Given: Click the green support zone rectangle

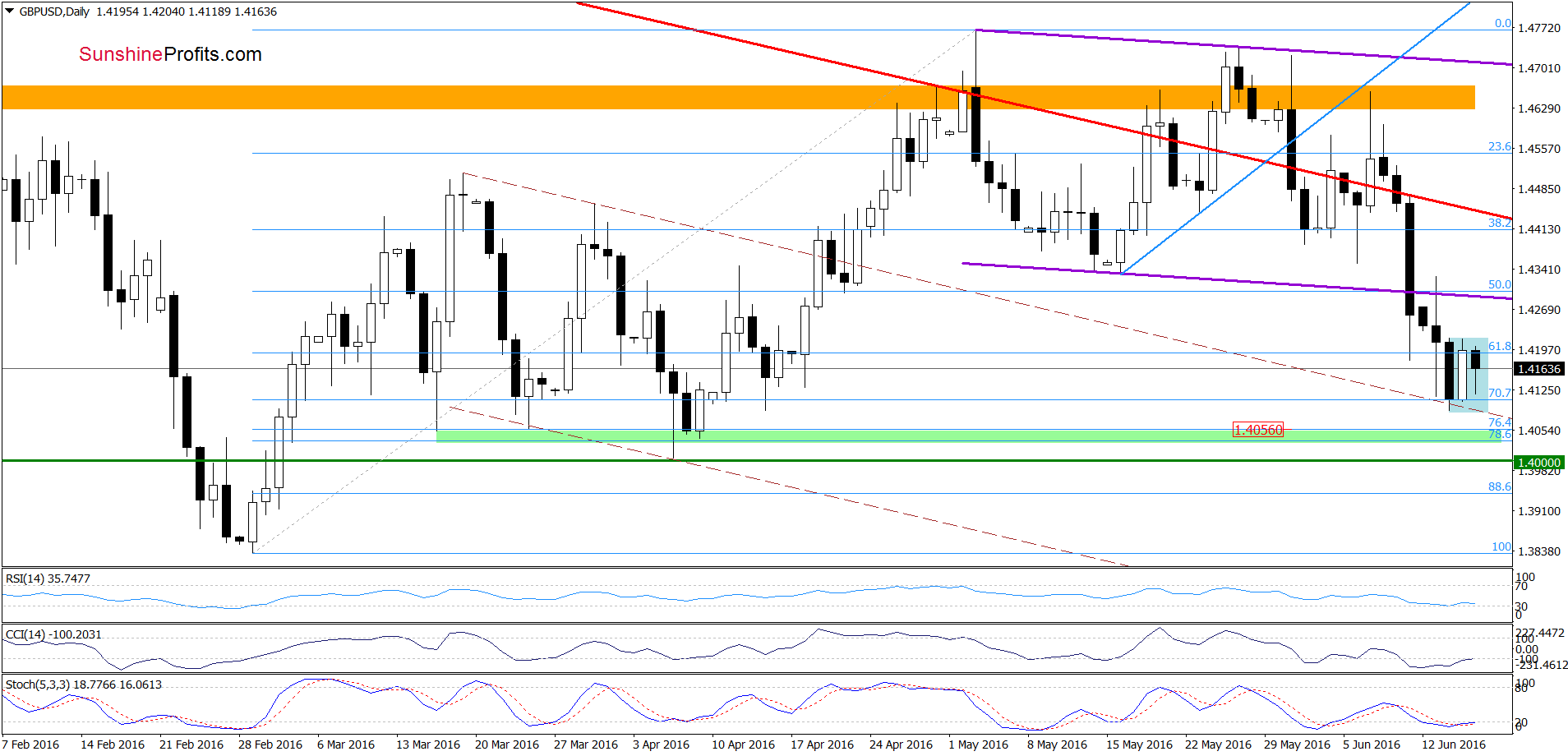Looking at the screenshot, I should [x=968, y=436].
